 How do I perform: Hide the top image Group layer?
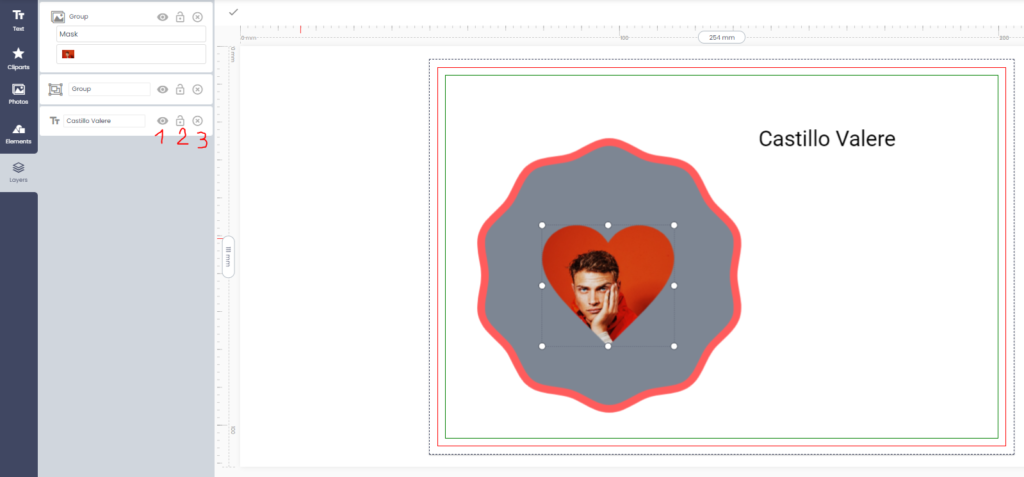(163, 17)
